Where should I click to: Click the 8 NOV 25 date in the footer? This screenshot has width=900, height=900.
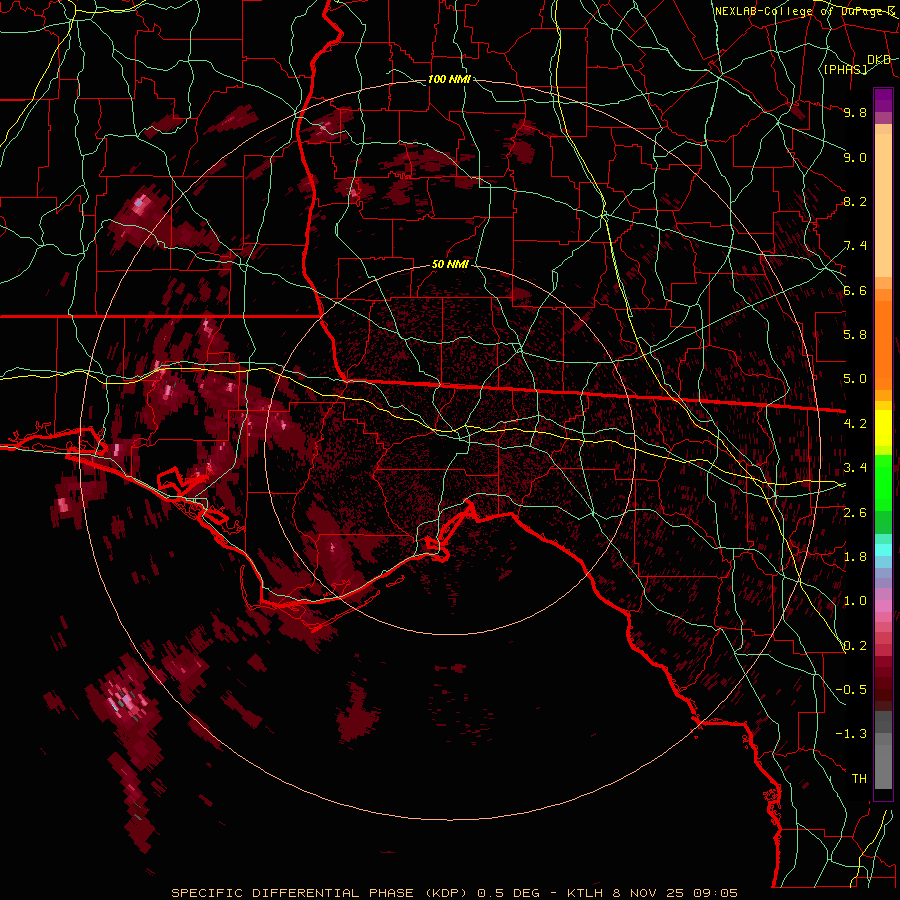click(648, 893)
